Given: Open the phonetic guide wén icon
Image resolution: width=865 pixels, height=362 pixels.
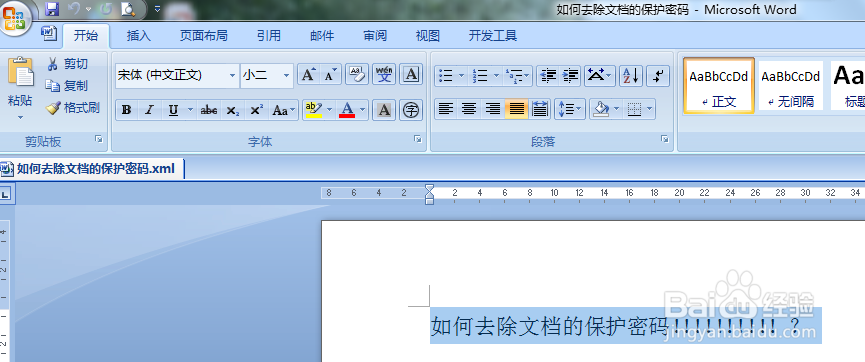Looking at the screenshot, I should (384, 75).
